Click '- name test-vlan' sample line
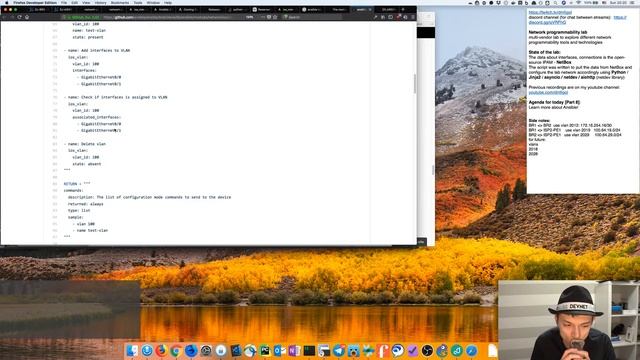 pyautogui.click(x=90, y=231)
